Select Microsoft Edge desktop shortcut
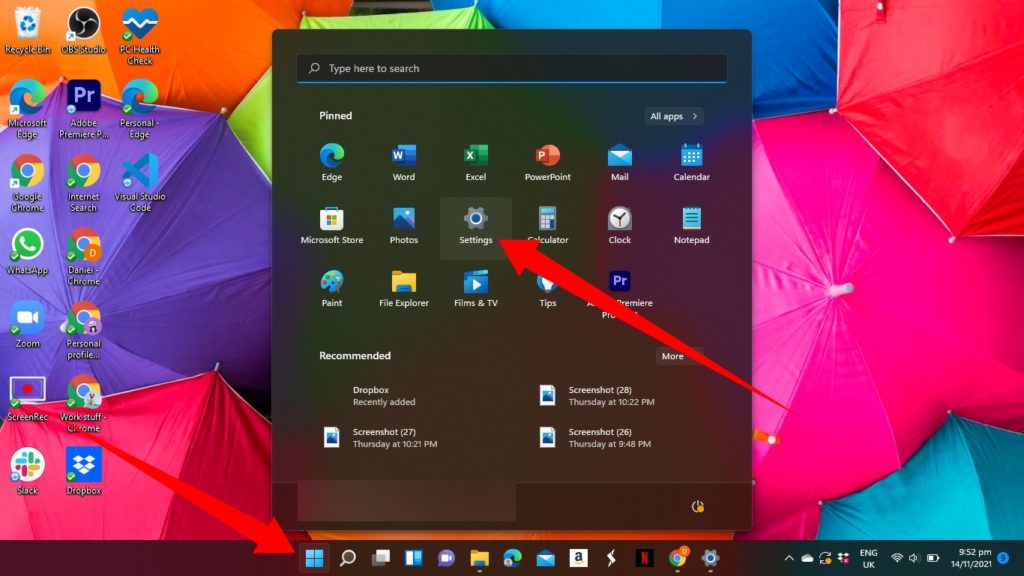This screenshot has width=1024, height=576. coord(27,109)
